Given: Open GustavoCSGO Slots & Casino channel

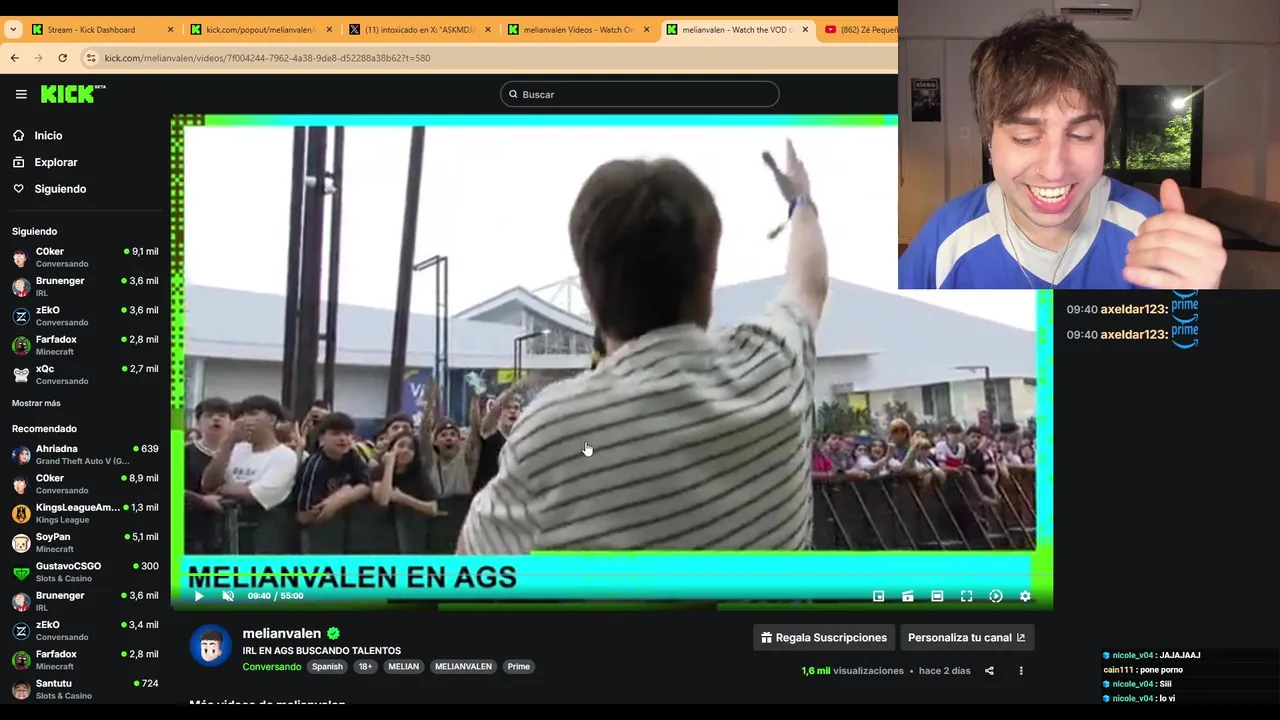Looking at the screenshot, I should [85, 572].
